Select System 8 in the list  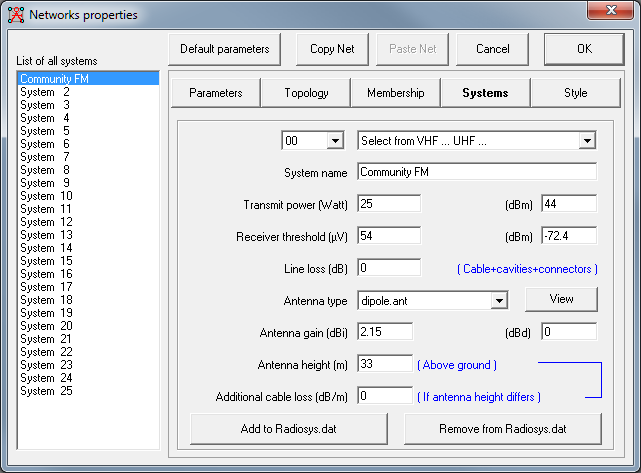tap(88, 170)
